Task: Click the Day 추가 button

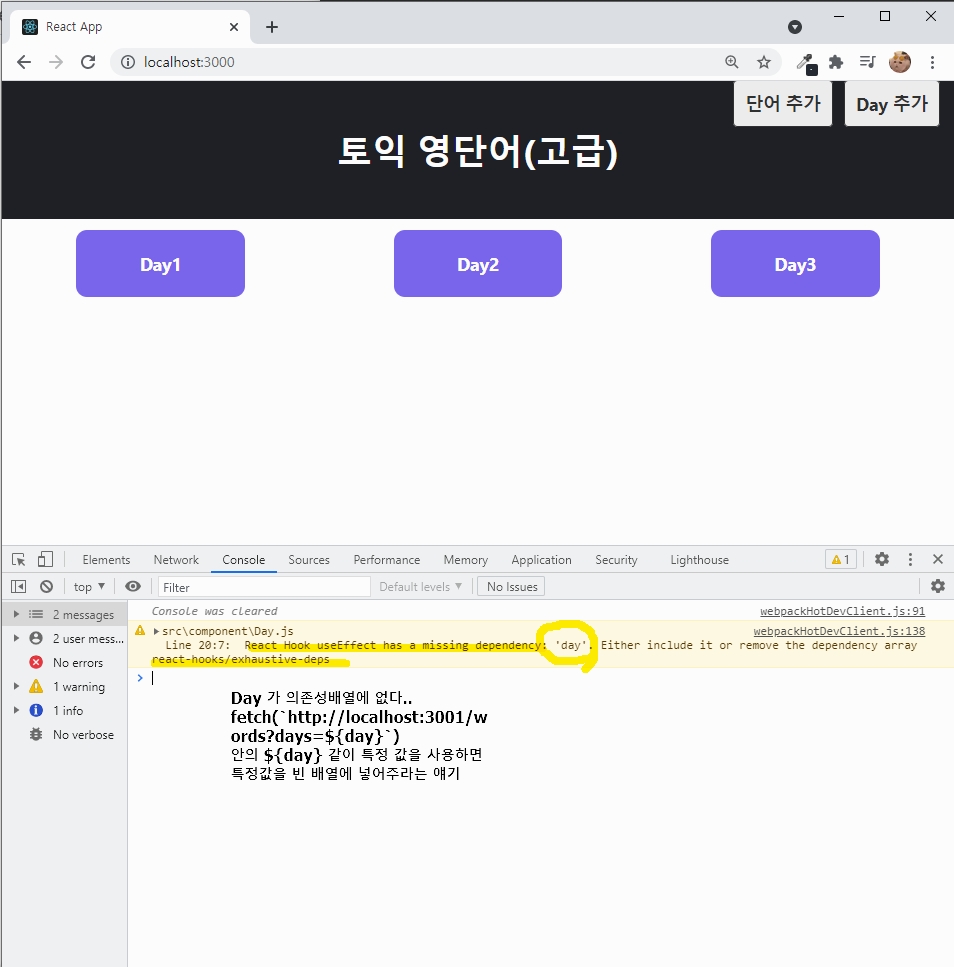Action: (892, 103)
